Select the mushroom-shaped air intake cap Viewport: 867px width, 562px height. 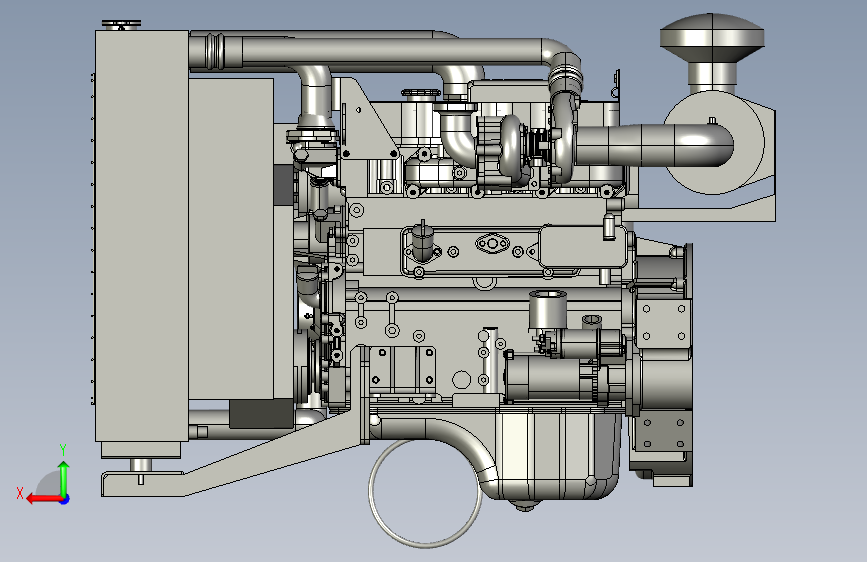coord(712,38)
